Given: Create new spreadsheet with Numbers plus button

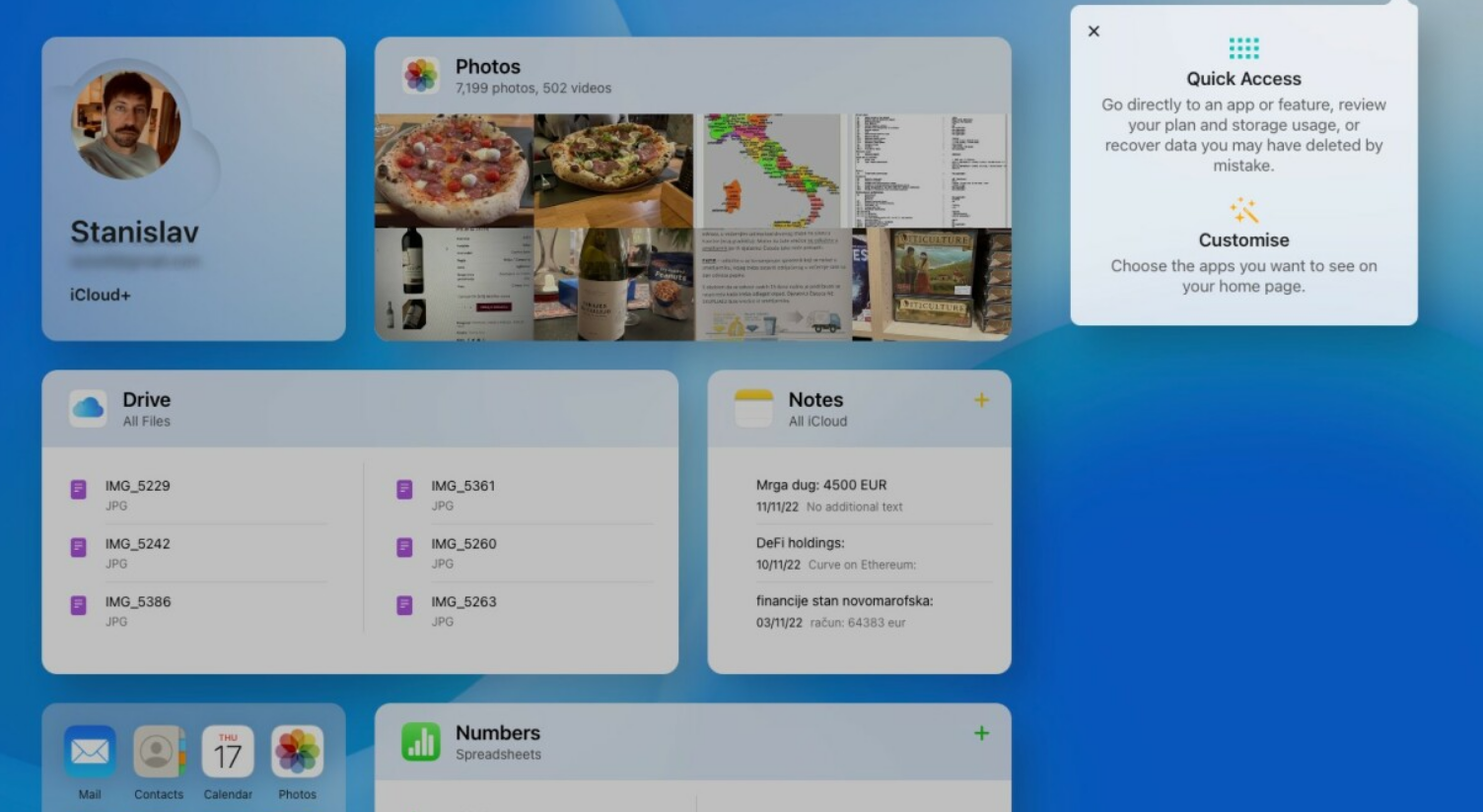Looking at the screenshot, I should coord(981,733).
